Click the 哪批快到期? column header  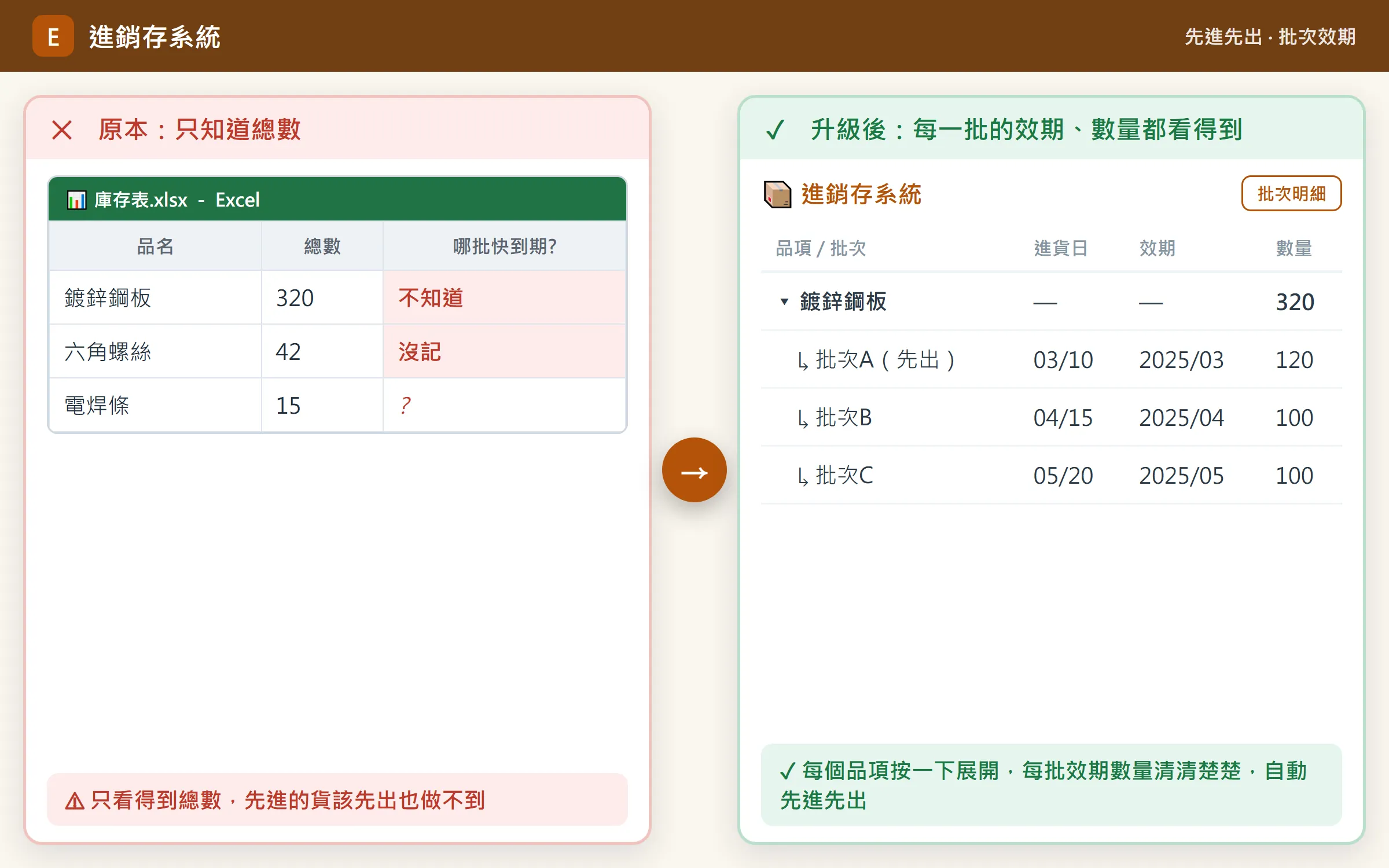(x=504, y=247)
